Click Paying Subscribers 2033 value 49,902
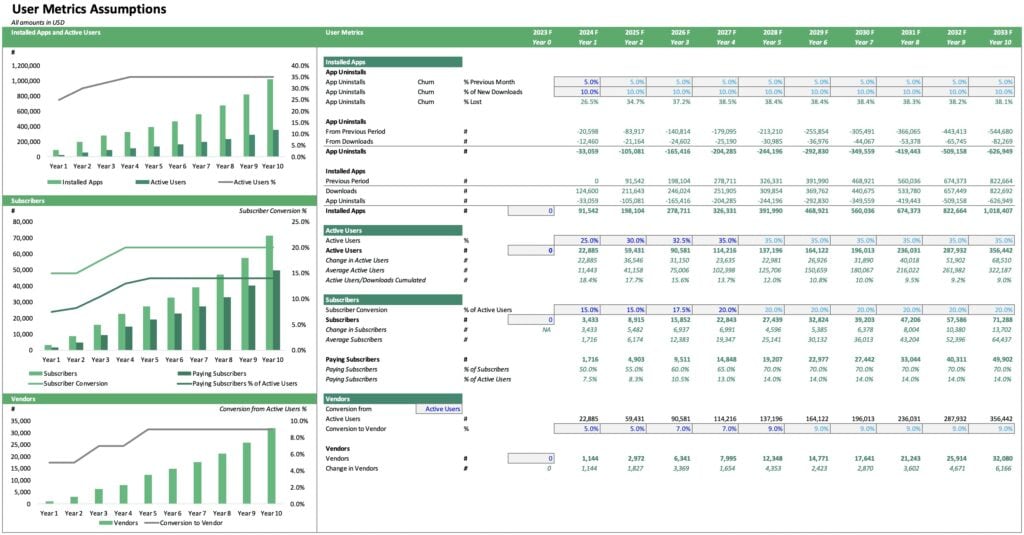 1002,359
